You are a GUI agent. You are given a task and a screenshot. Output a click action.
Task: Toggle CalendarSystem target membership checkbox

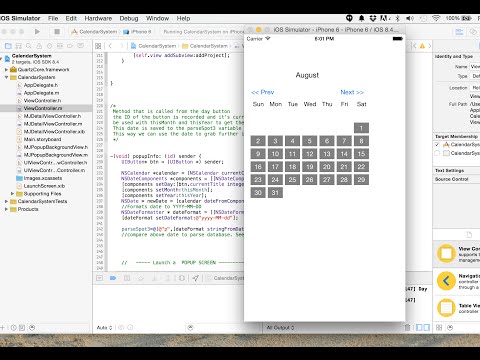pyautogui.click(x=437, y=144)
